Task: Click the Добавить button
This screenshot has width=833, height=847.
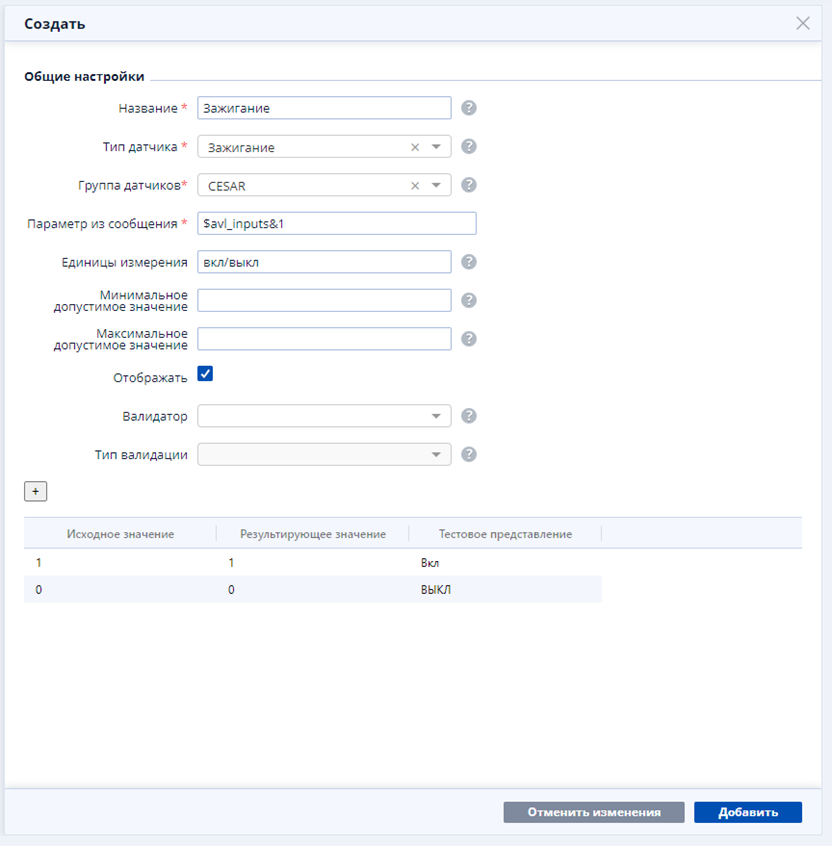Action: pyautogui.click(x=748, y=812)
